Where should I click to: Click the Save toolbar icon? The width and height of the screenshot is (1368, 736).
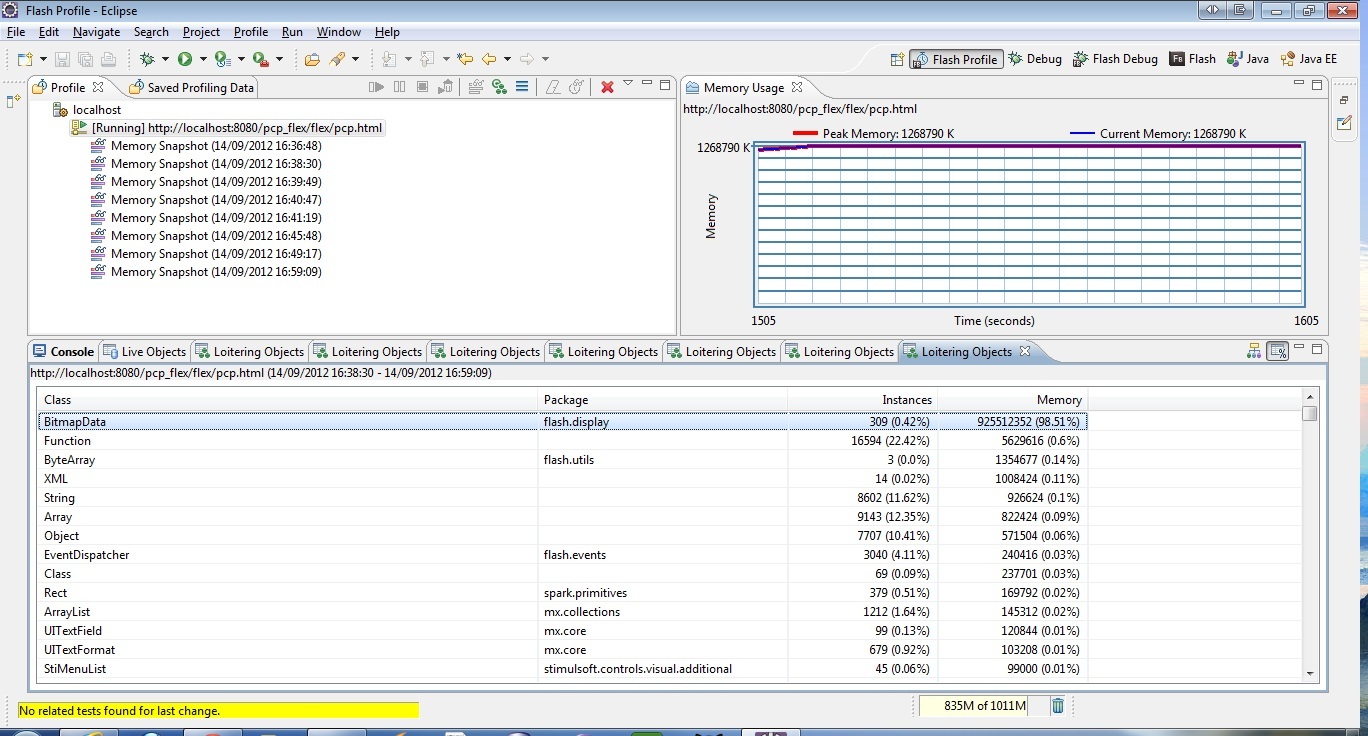pyautogui.click(x=62, y=59)
